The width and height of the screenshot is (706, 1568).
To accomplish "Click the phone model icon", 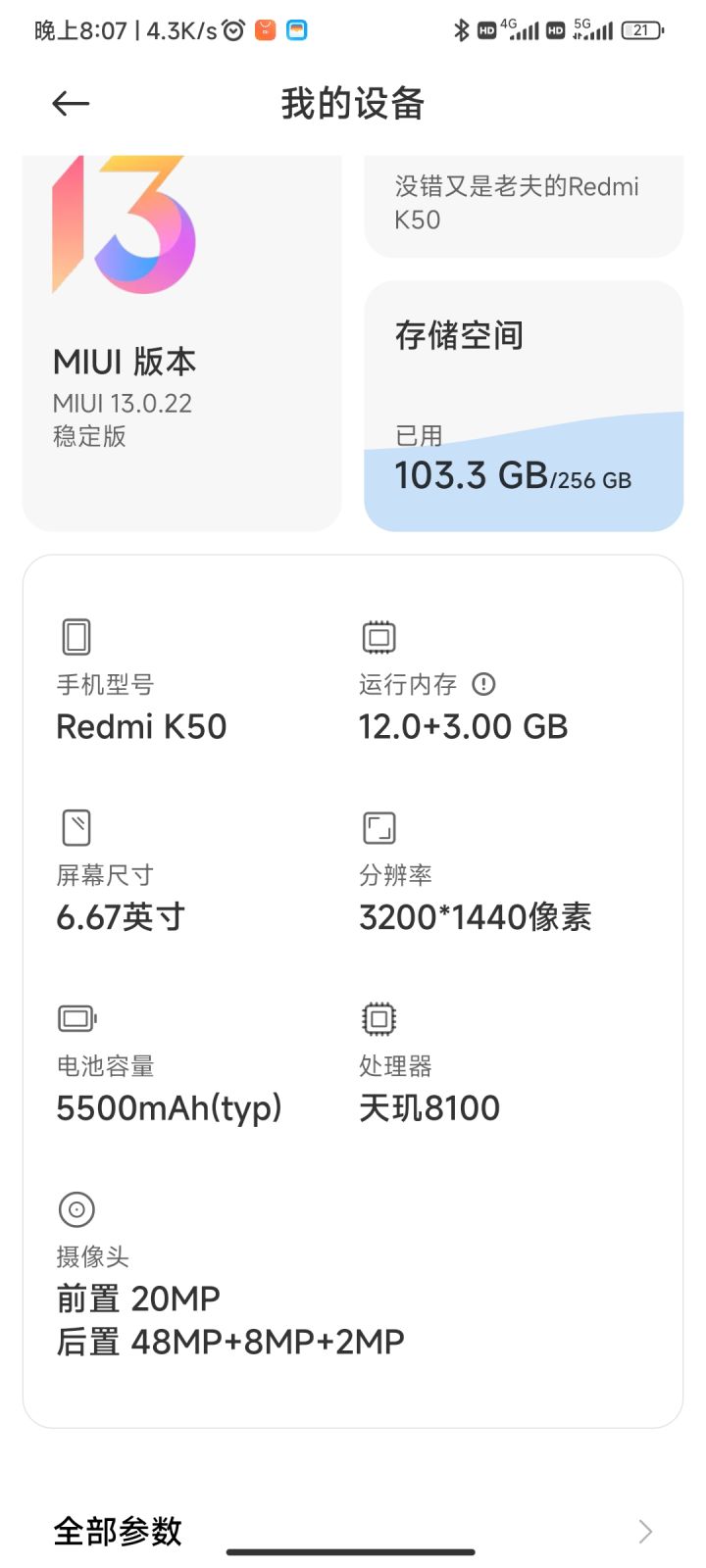I will coord(76,637).
